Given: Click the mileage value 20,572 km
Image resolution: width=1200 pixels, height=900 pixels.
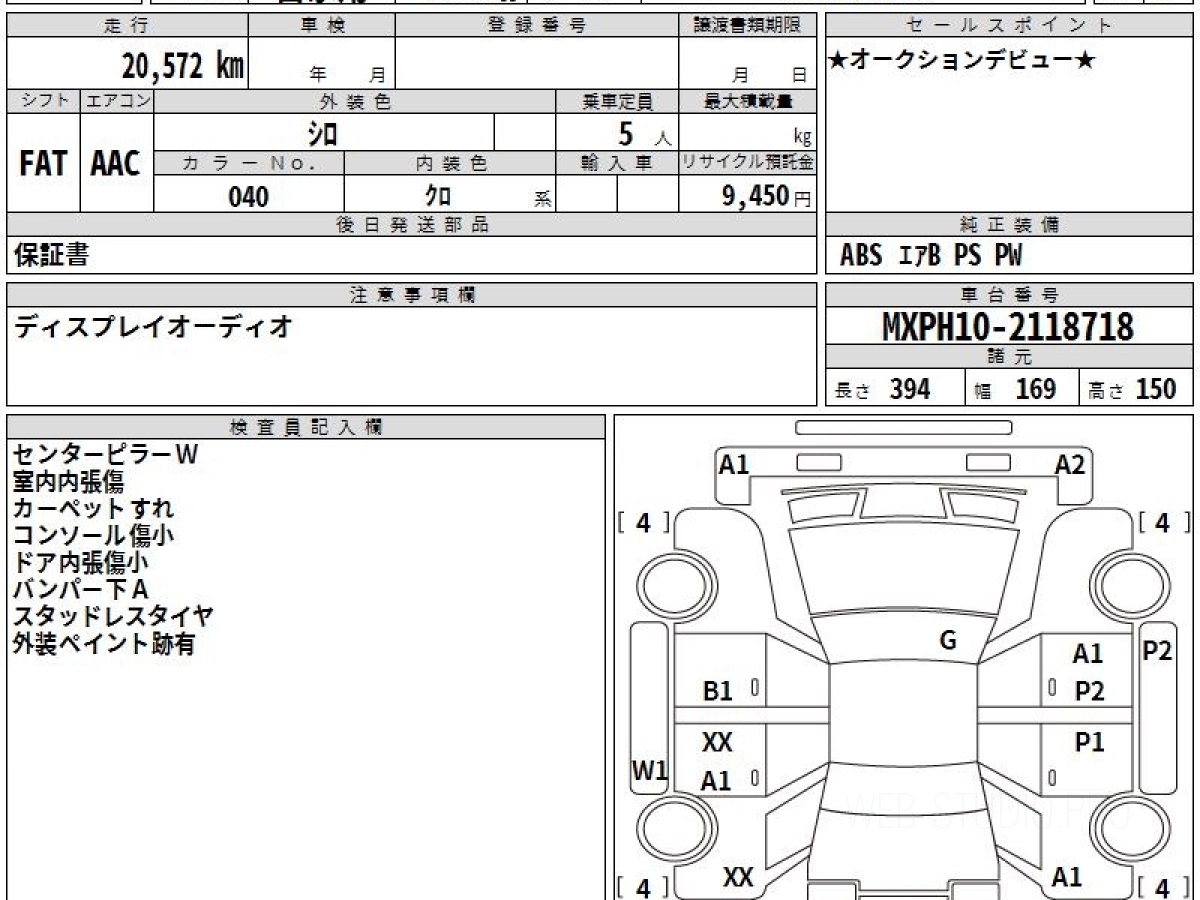Looking at the screenshot, I should [x=183, y=66].
